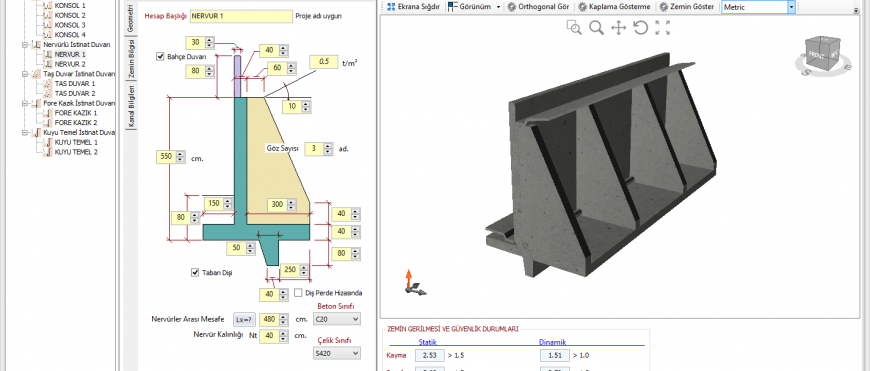870x371 pixels.
Task: Enable the Diş Perde Hizasında checkbox
Action: tap(298, 293)
